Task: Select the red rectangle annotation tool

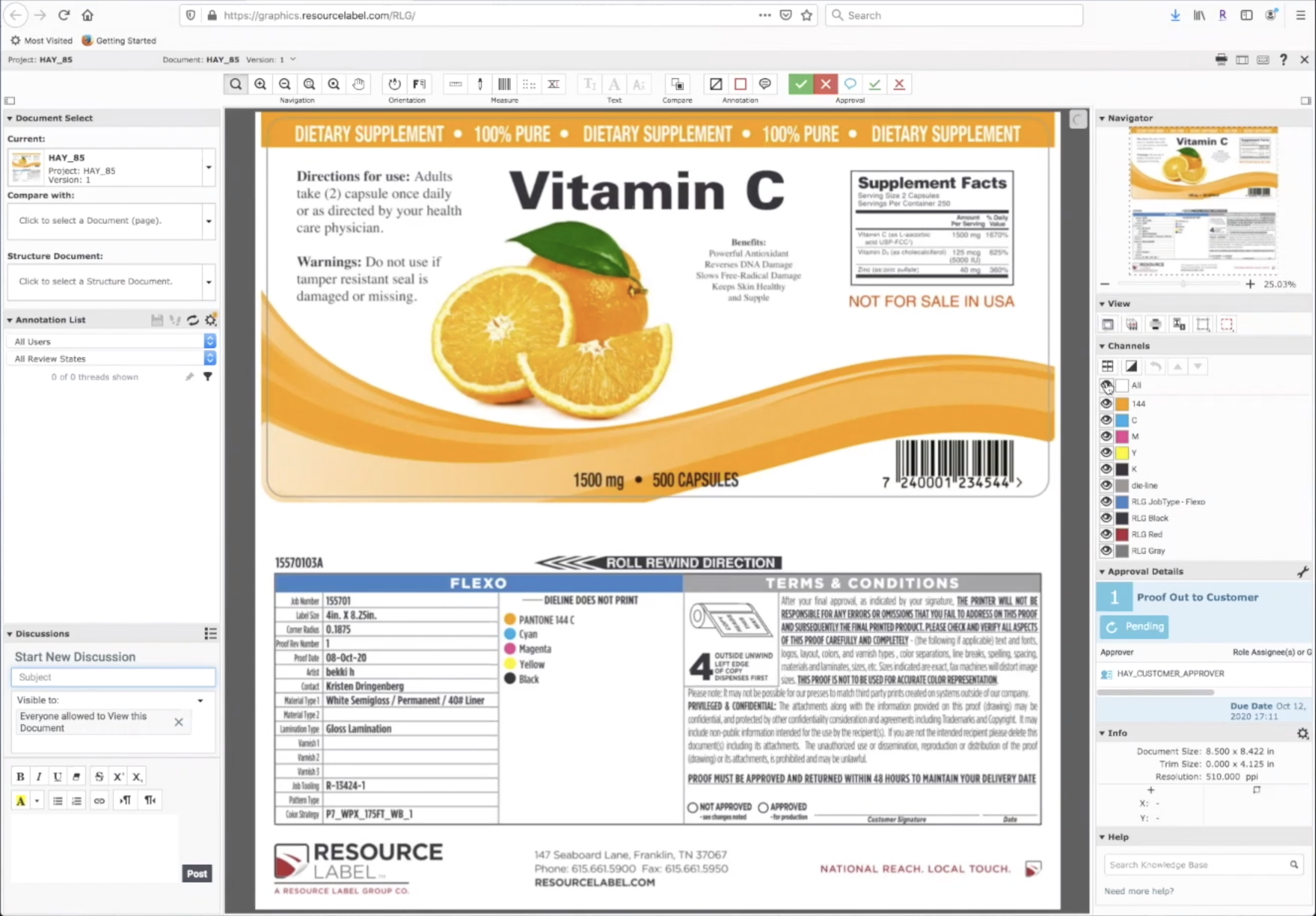Action: tap(740, 85)
